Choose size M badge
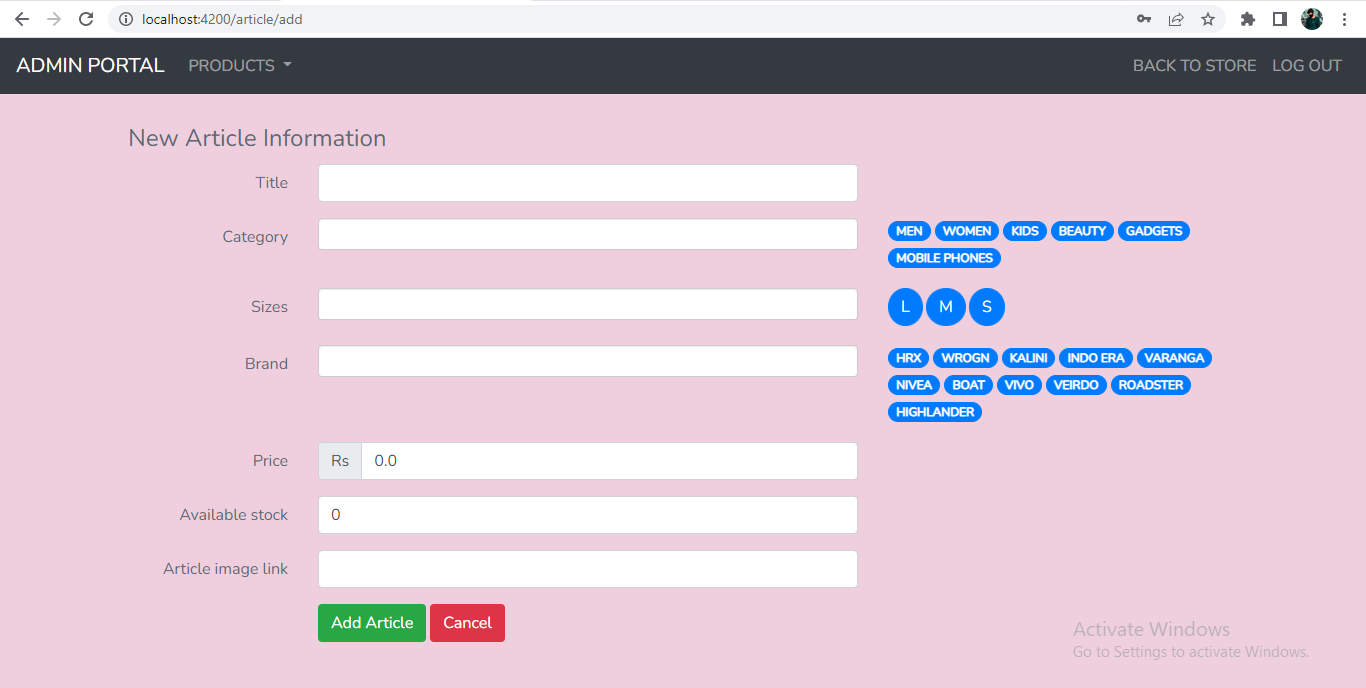This screenshot has height=688, width=1366. [x=946, y=307]
